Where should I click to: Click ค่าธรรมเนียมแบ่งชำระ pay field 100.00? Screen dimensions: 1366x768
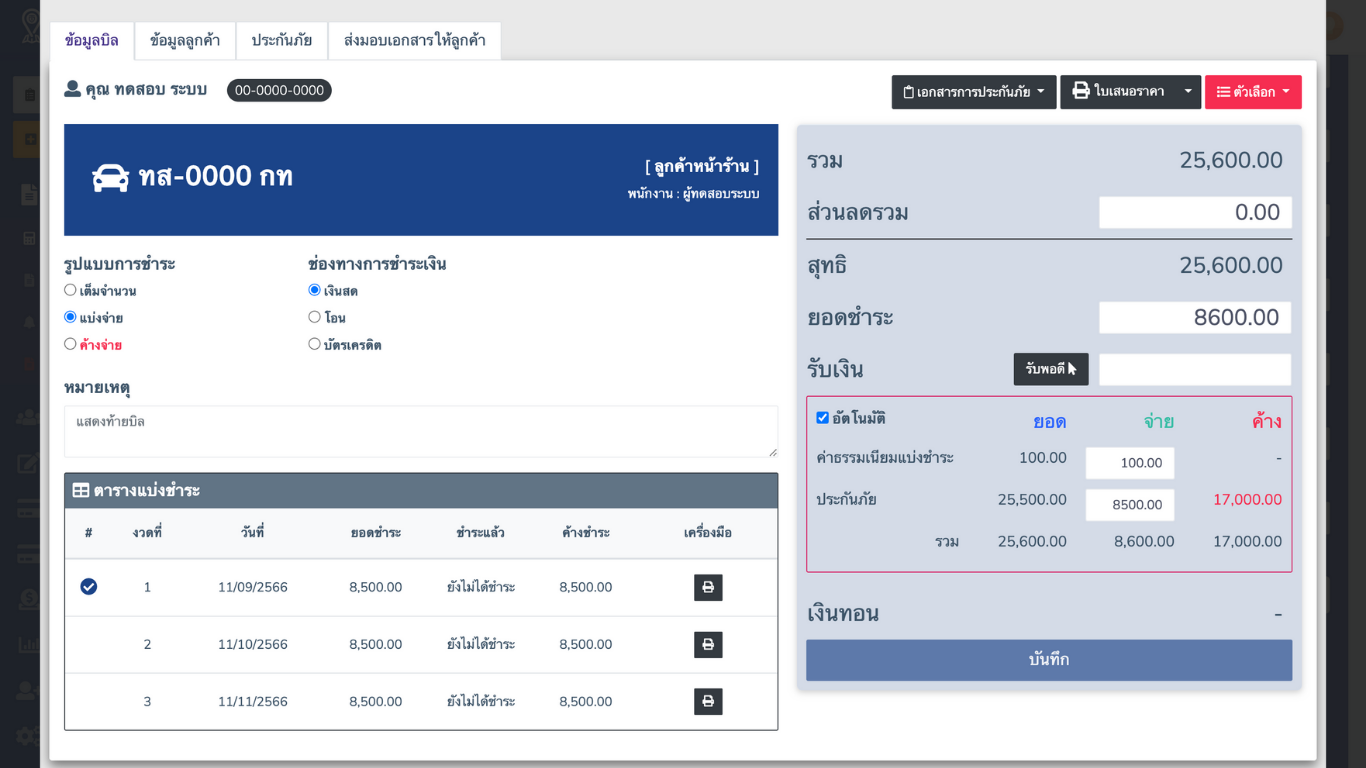tap(1130, 463)
